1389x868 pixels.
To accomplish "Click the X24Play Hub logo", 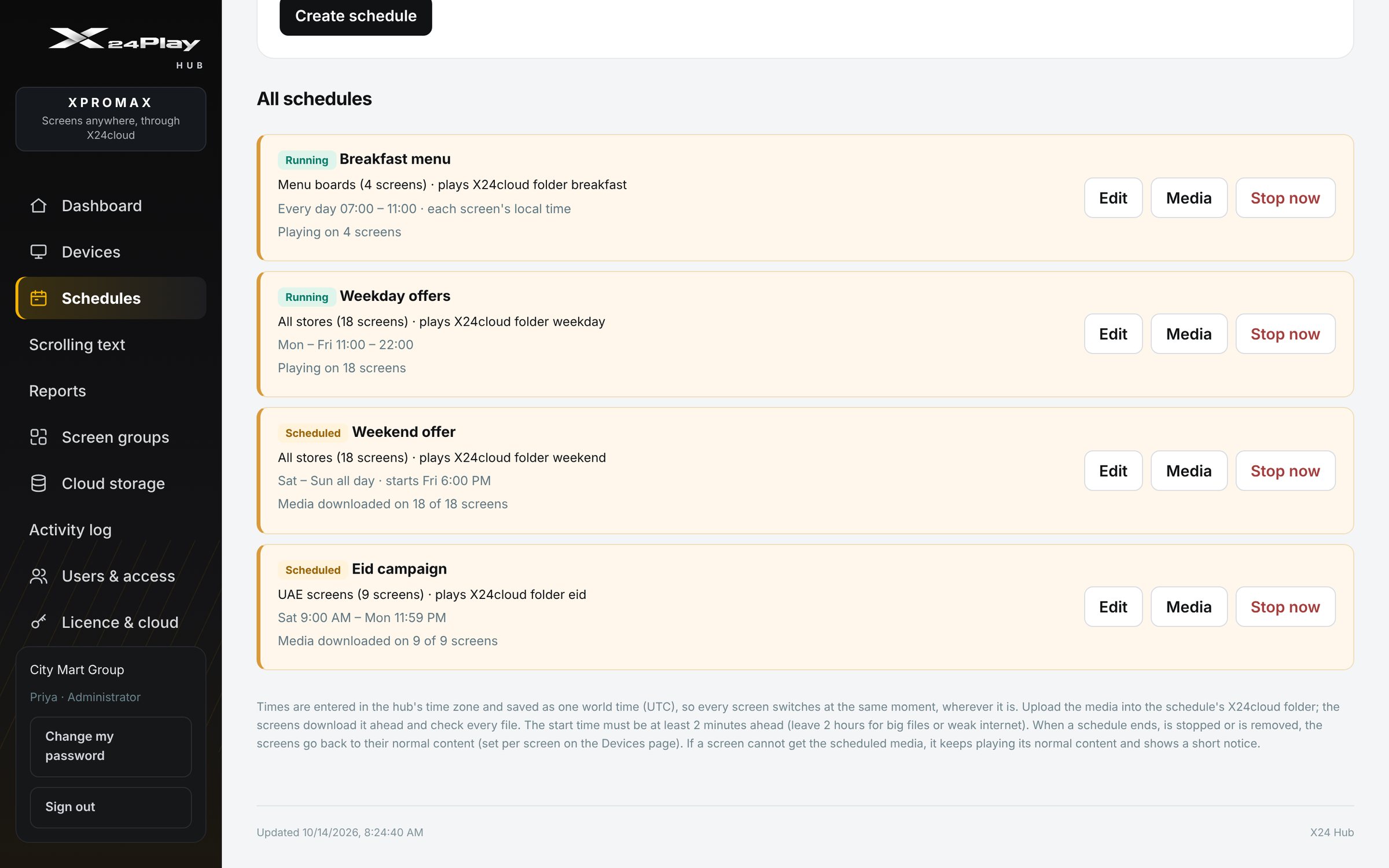I will point(125,47).
